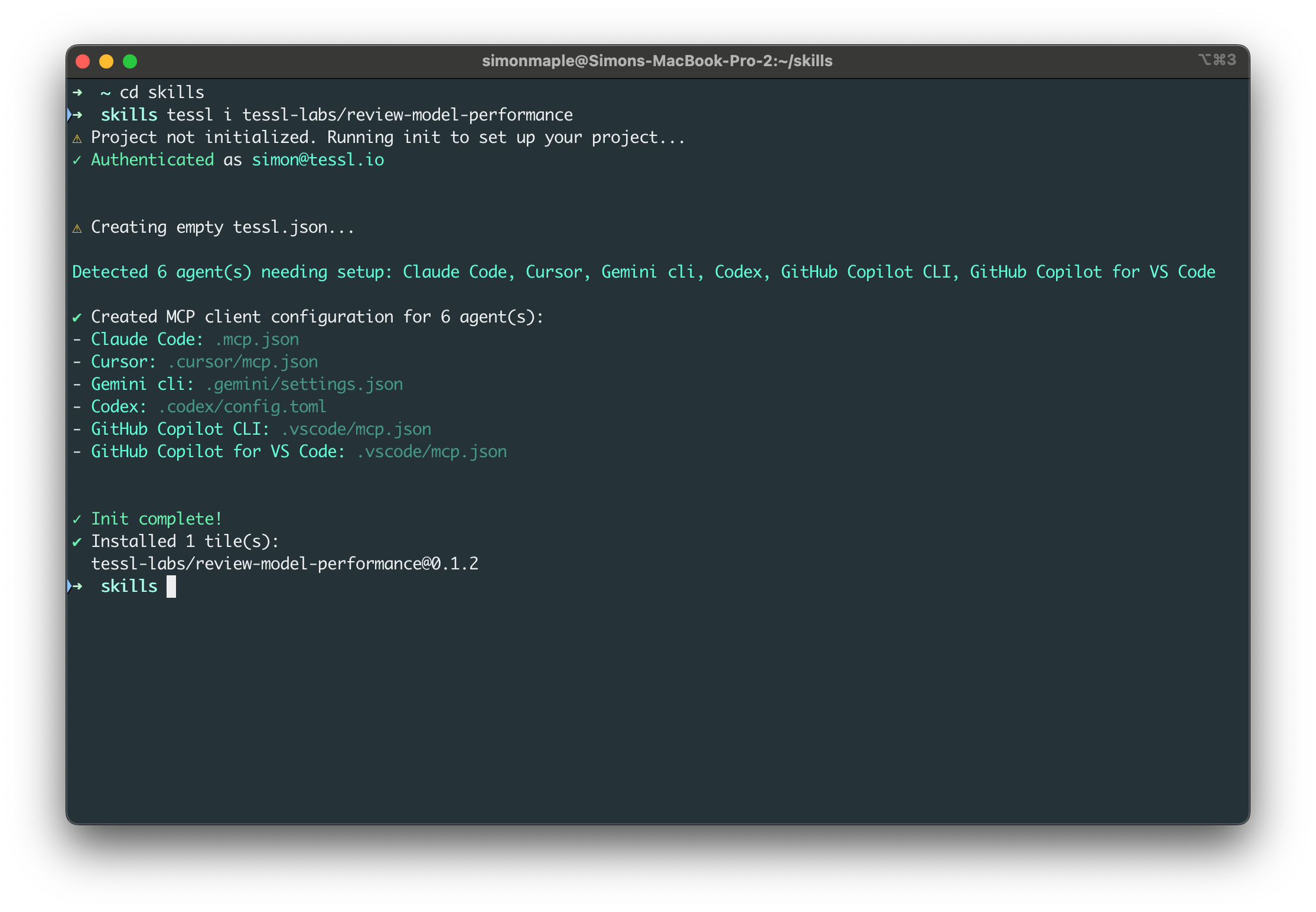Click the red close window button
The width and height of the screenshot is (1316, 912).
(83, 61)
